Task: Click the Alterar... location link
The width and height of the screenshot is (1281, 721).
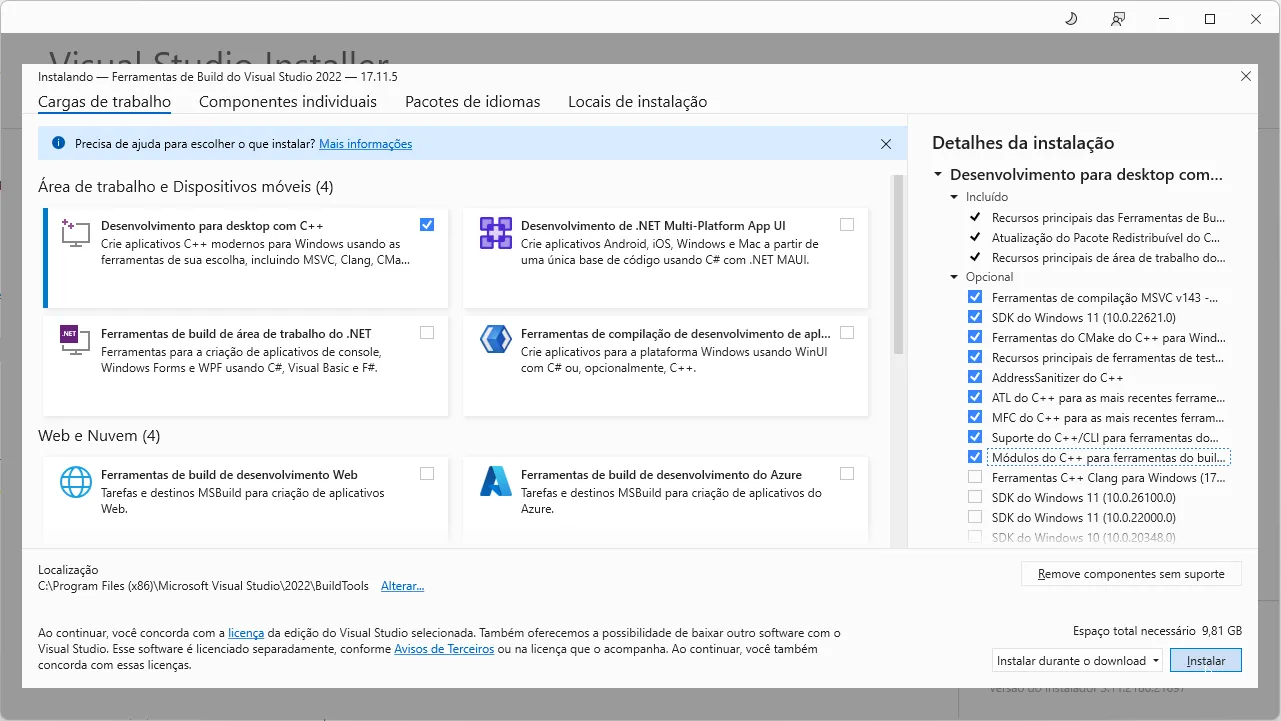Action: point(402,586)
